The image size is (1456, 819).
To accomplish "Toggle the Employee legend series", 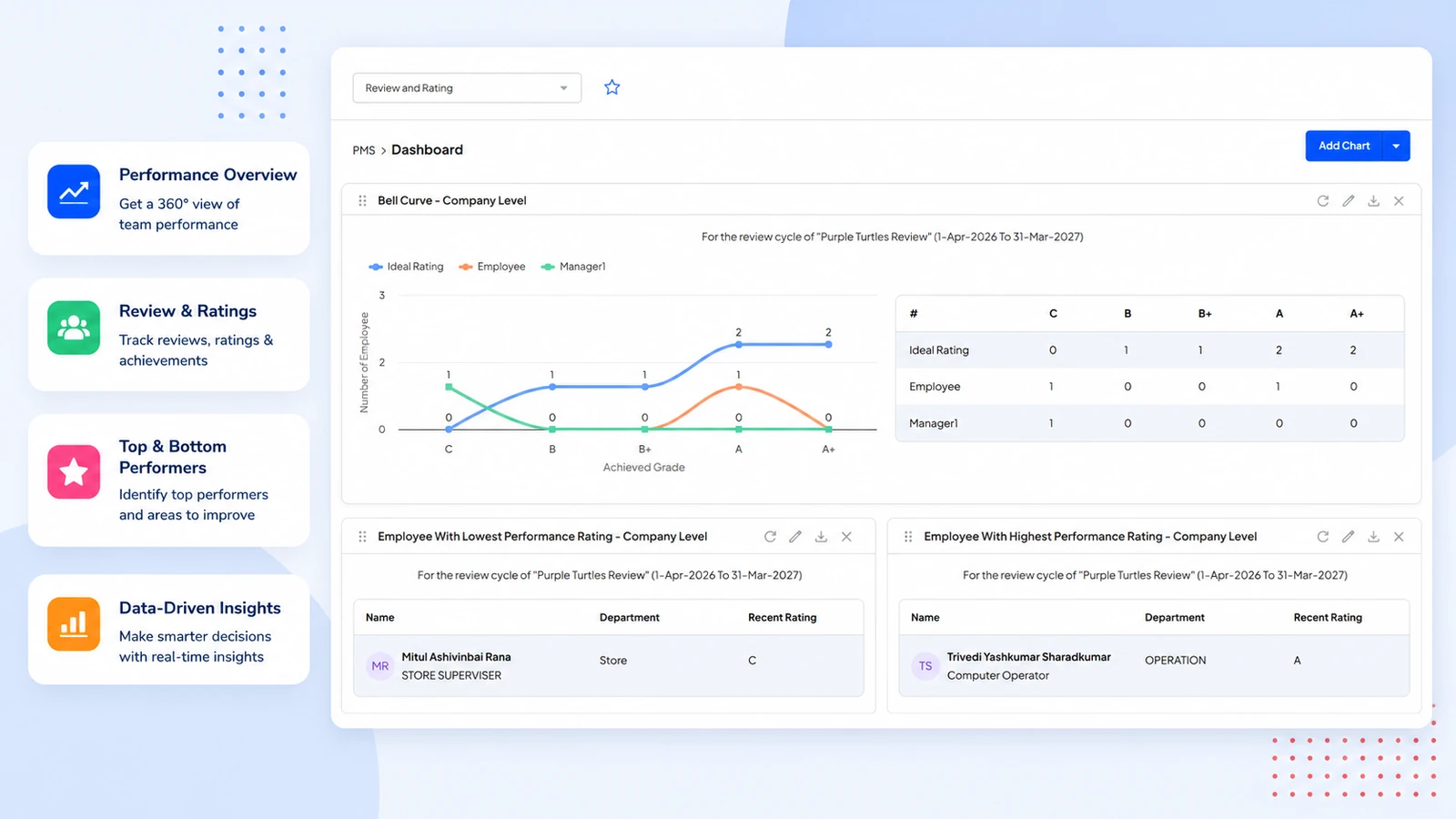I will (x=492, y=267).
